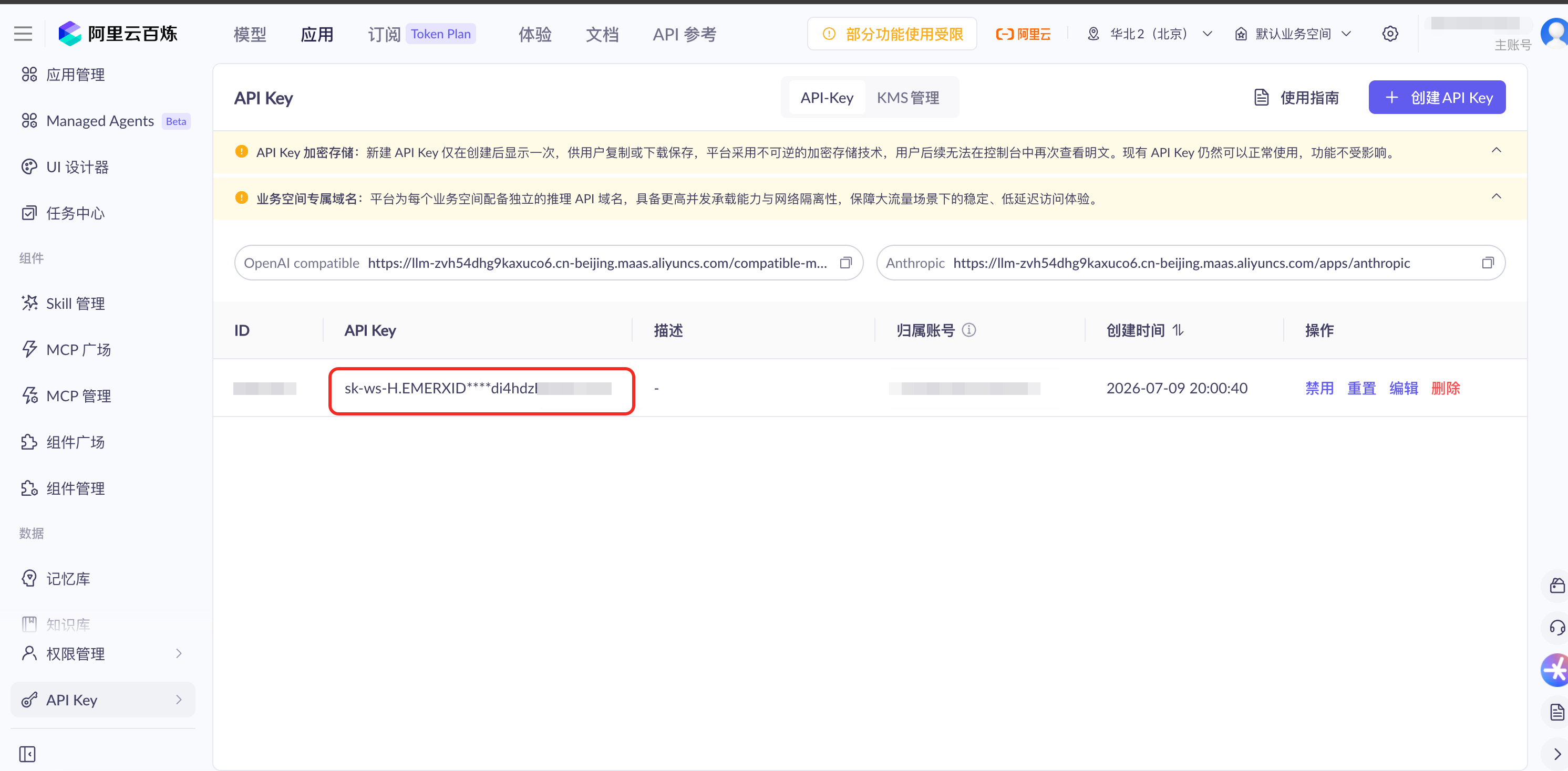Open the 使用指南 guide
The width and height of the screenshot is (1568, 771).
tap(1296, 97)
